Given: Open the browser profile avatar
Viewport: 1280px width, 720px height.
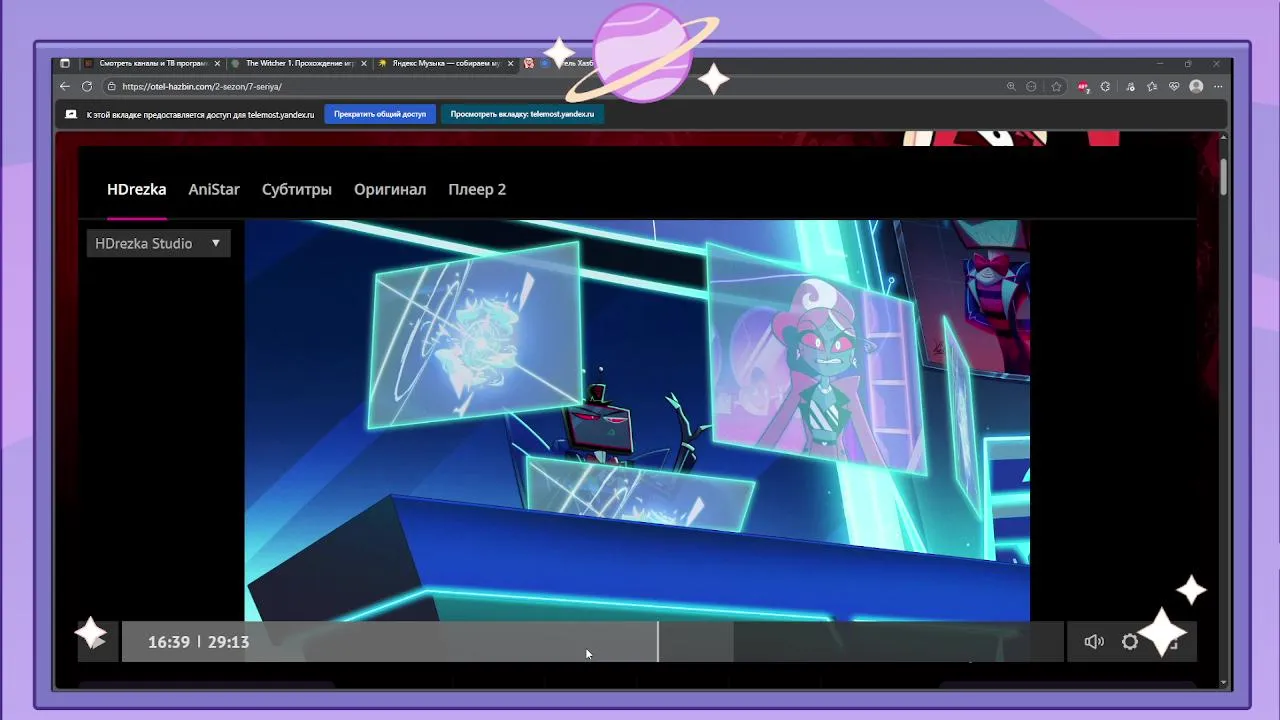Looking at the screenshot, I should [x=1196, y=87].
